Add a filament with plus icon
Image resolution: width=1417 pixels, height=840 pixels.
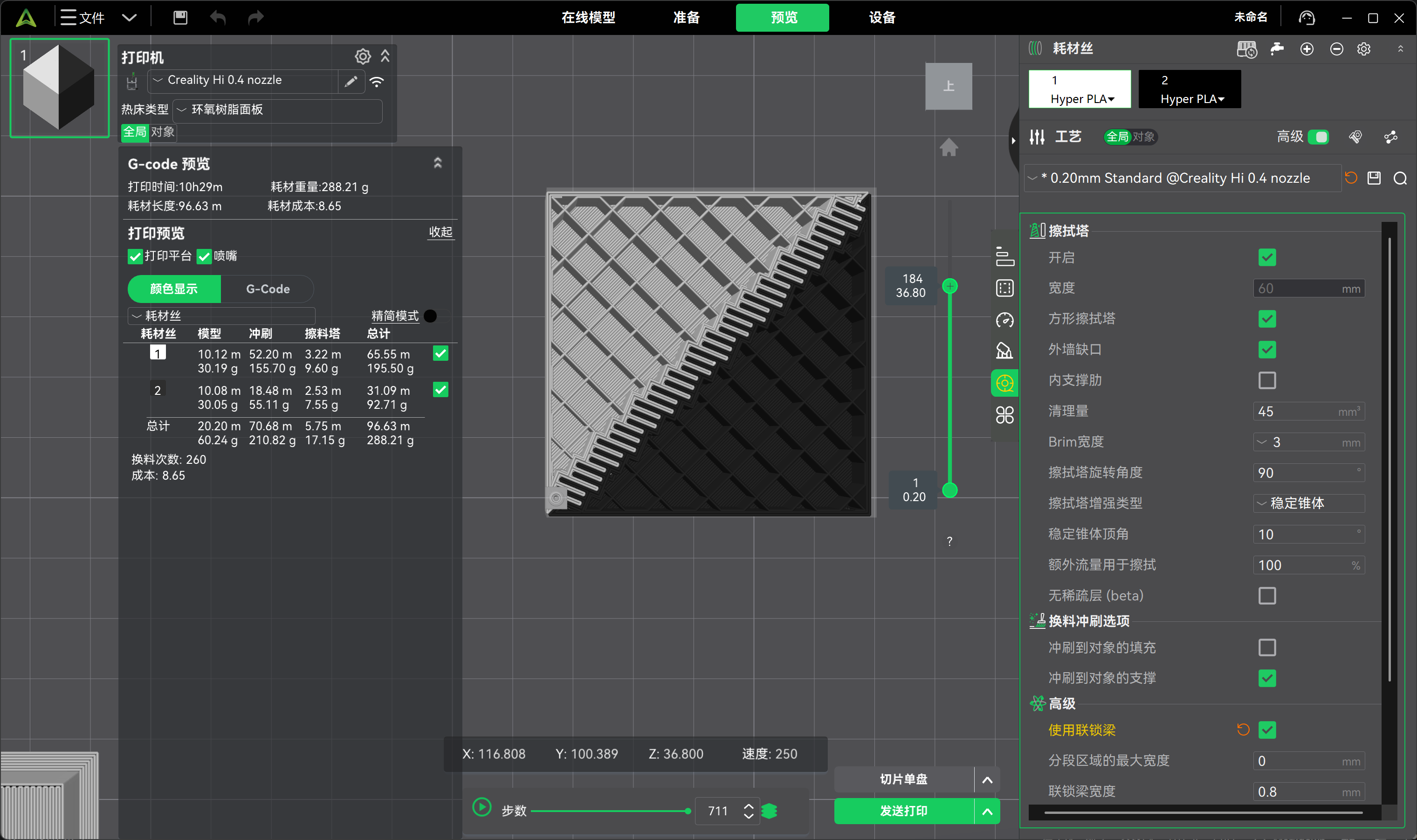(1307, 49)
